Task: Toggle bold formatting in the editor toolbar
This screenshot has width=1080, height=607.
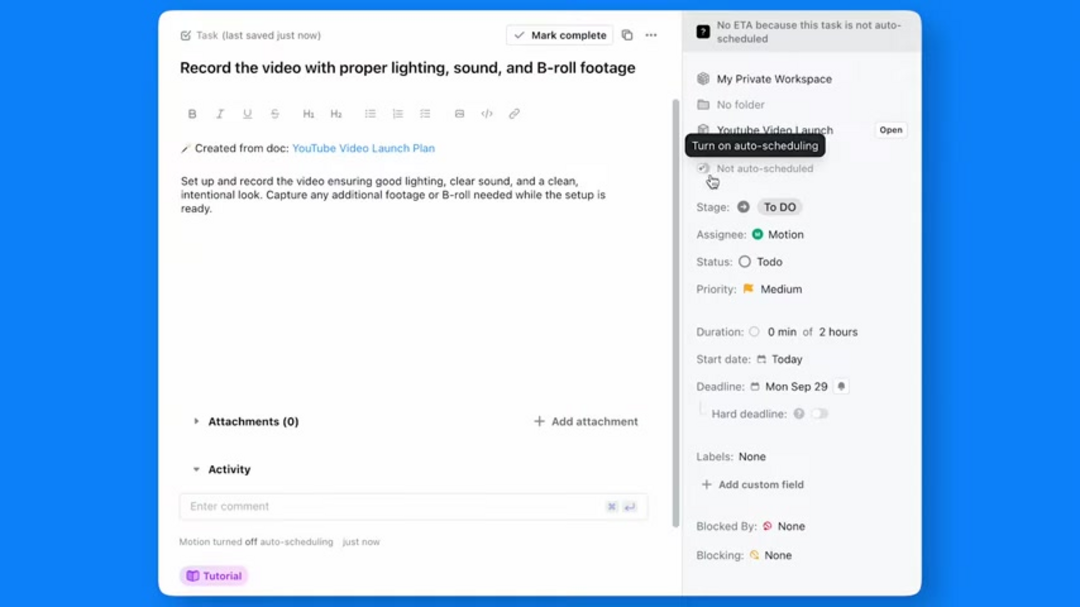Action: [192, 113]
